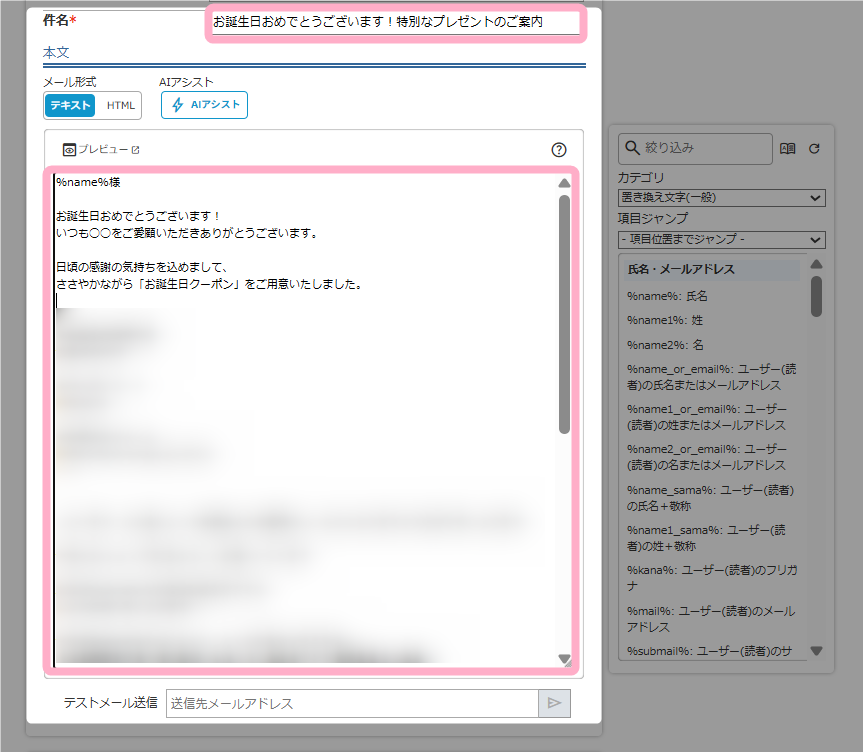The image size is (863, 752).
Task: Click the reload icon in placeholder panel
Action: tap(814, 148)
